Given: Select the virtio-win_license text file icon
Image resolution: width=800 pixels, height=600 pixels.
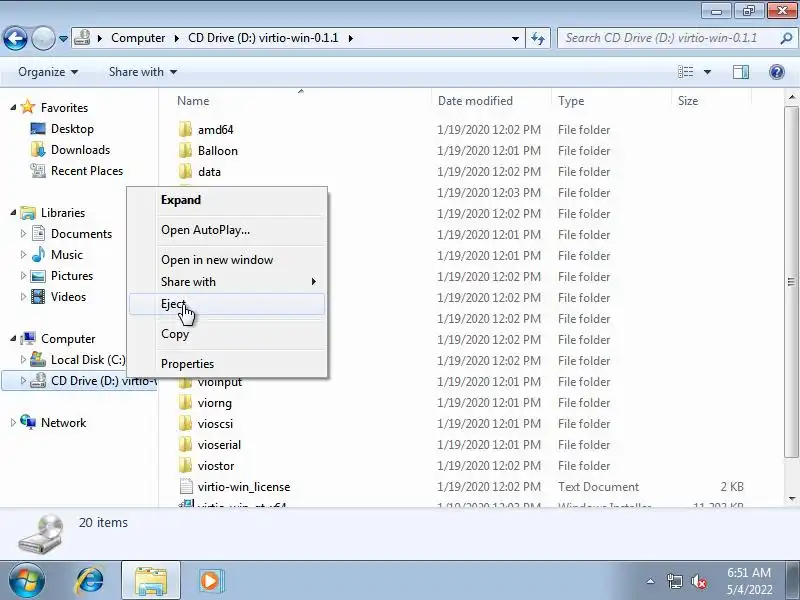Looking at the screenshot, I should click(186, 486).
